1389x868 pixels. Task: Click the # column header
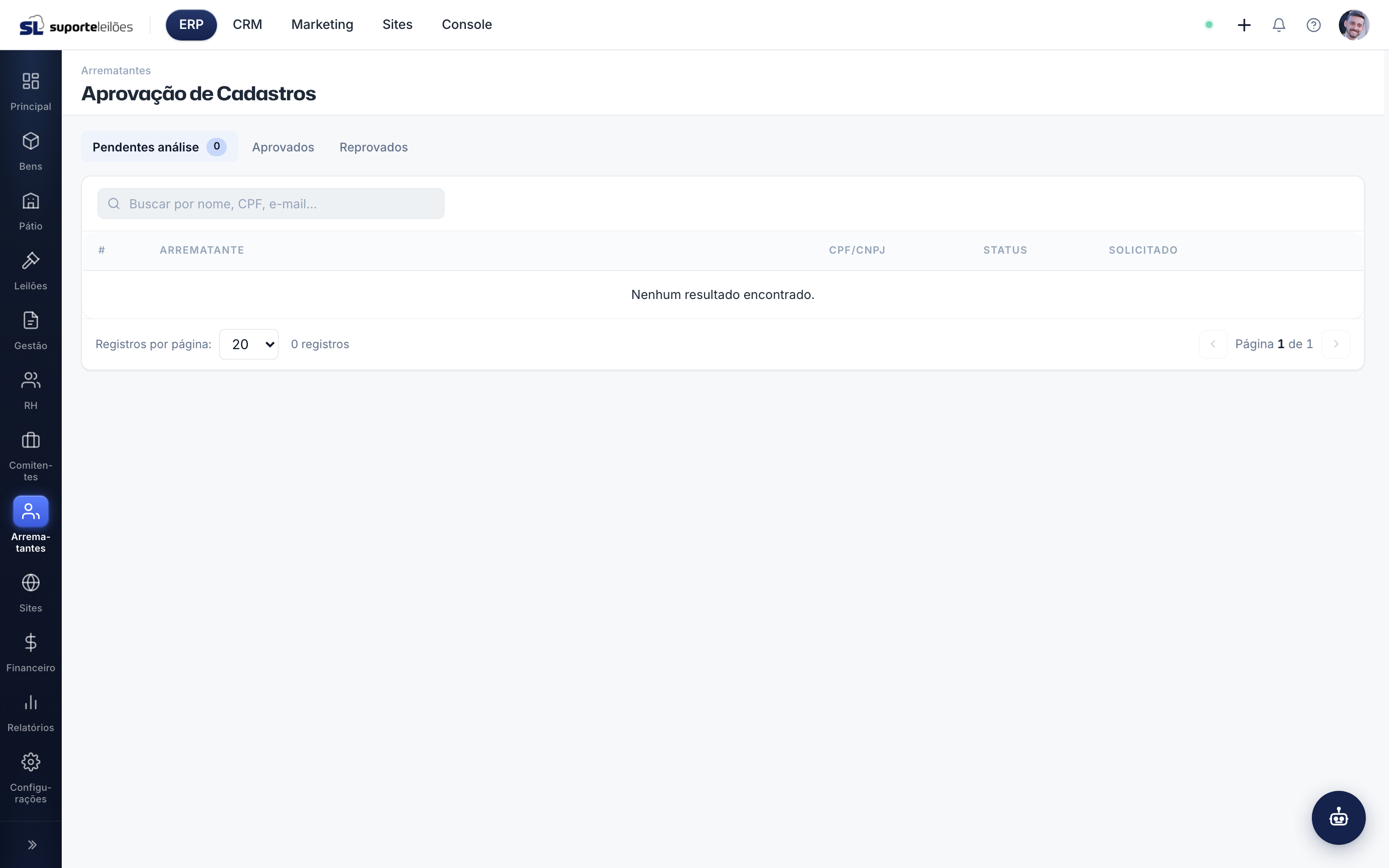coord(102,250)
